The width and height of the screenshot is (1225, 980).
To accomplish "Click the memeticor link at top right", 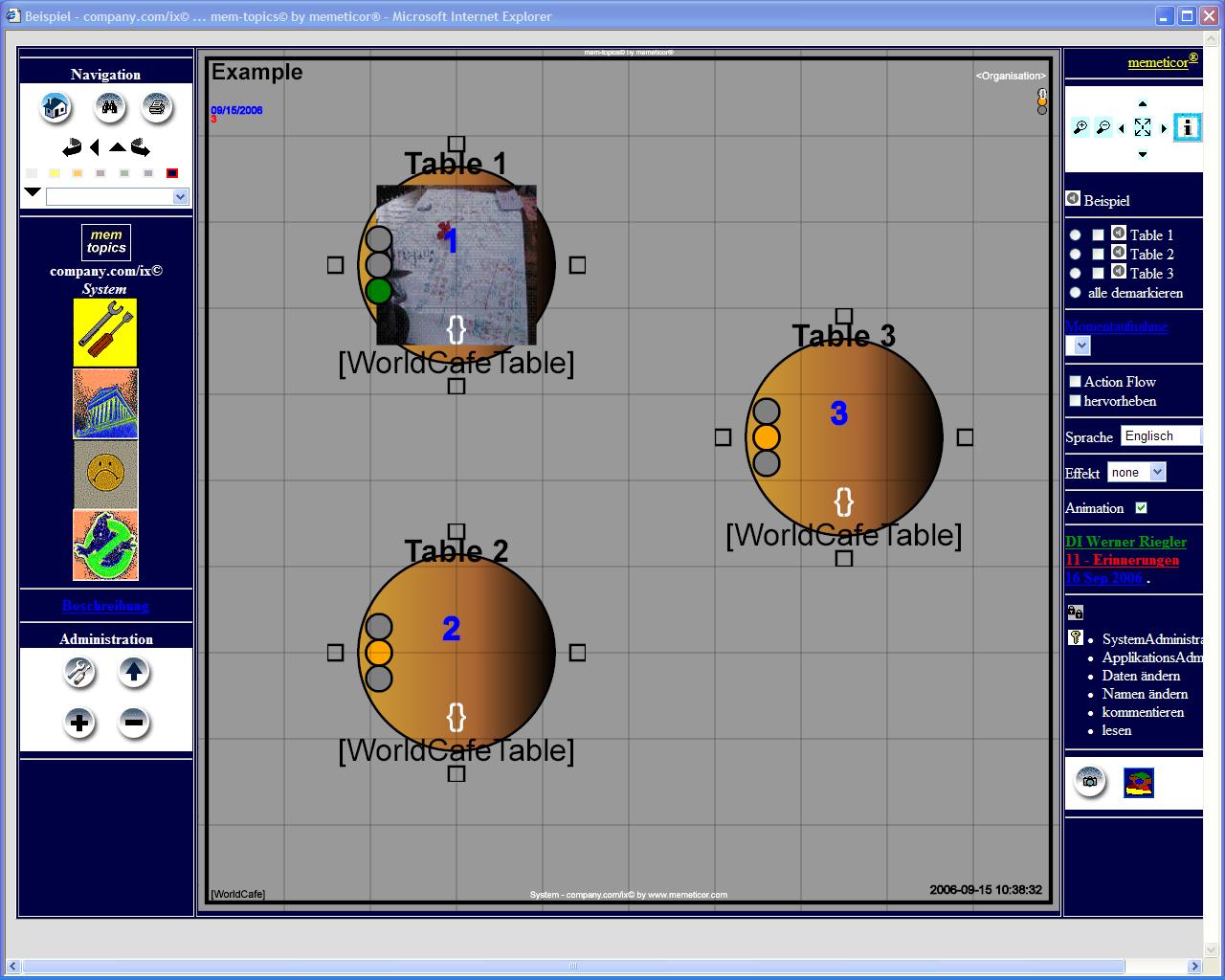I will [1158, 62].
